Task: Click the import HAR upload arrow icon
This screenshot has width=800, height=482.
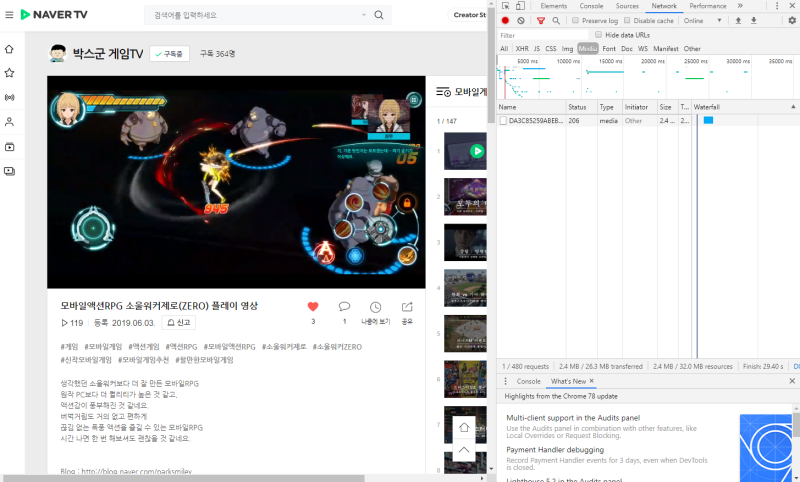Action: coord(738,20)
